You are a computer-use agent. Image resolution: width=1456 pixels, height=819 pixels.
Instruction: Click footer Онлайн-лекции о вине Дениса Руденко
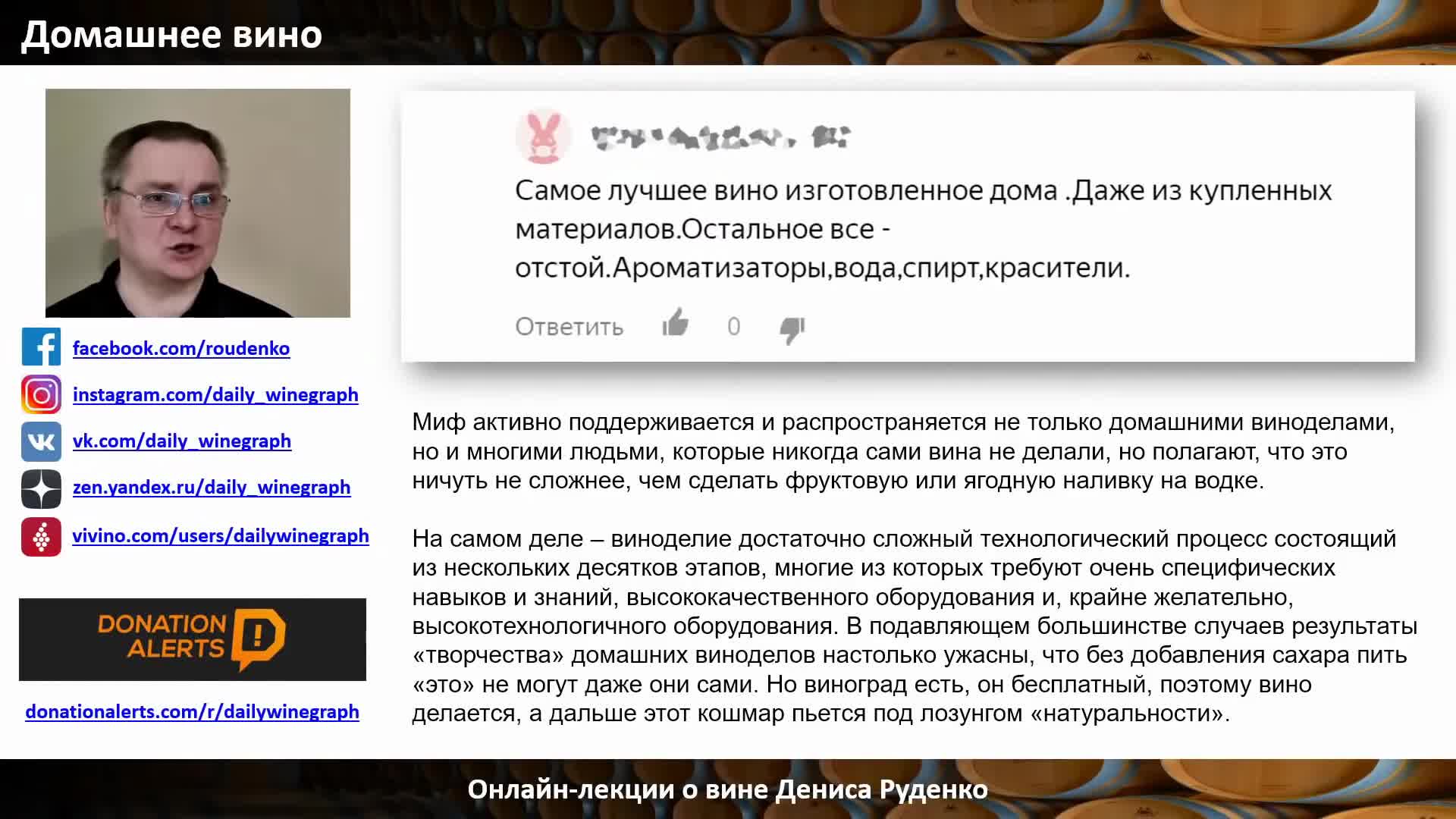tap(728, 789)
